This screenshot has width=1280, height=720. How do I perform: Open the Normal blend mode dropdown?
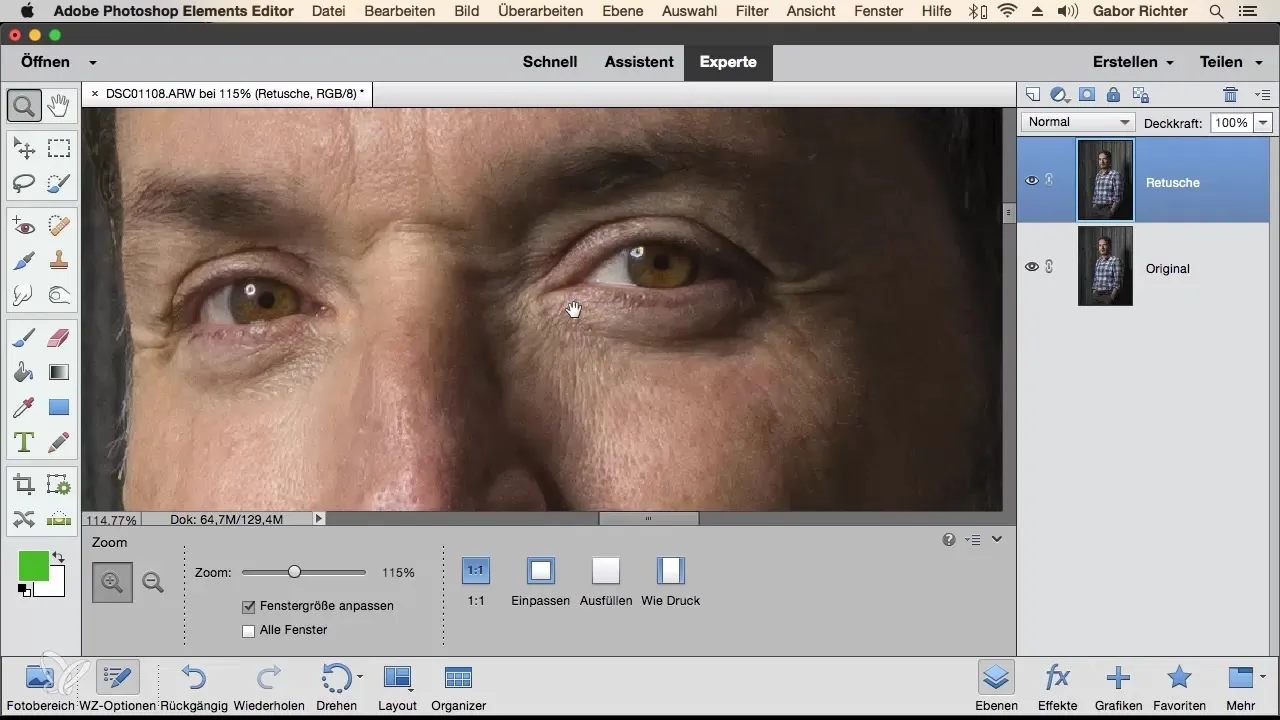coord(1078,122)
